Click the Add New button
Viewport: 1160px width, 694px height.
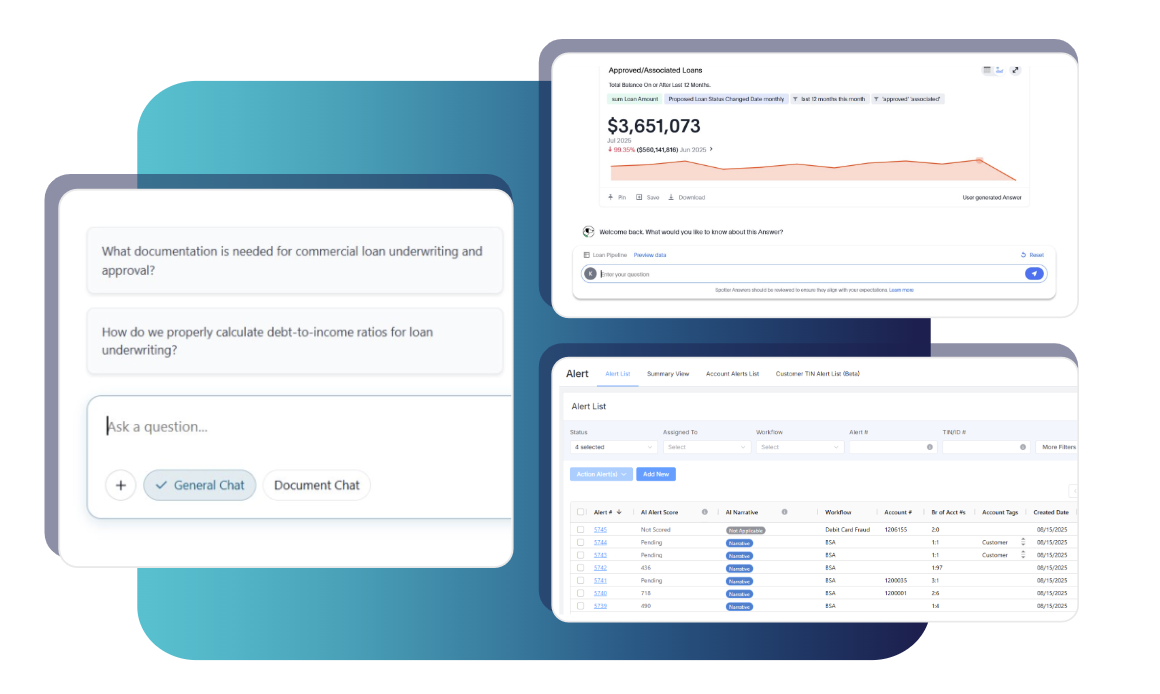655,473
